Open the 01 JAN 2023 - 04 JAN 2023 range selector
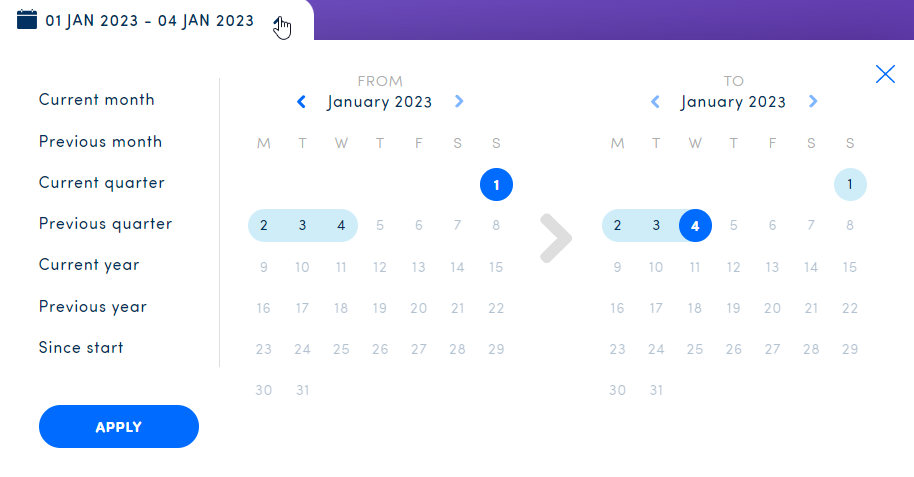The width and height of the screenshot is (914, 477). tap(150, 20)
